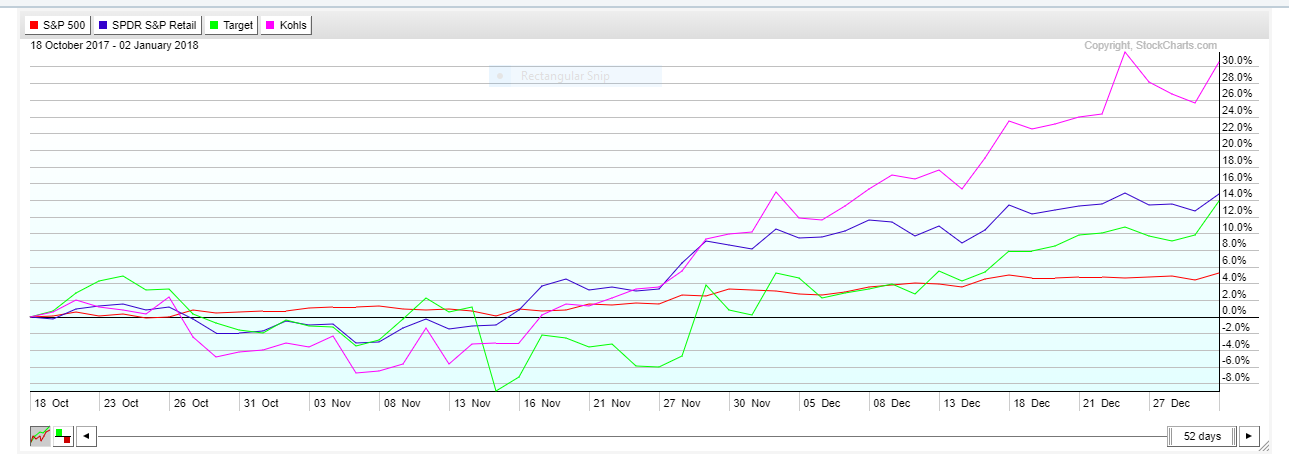Screen dimensions: 1289x463
Task: Click the Copyright StockCharts.com text
Action: tap(1151, 45)
